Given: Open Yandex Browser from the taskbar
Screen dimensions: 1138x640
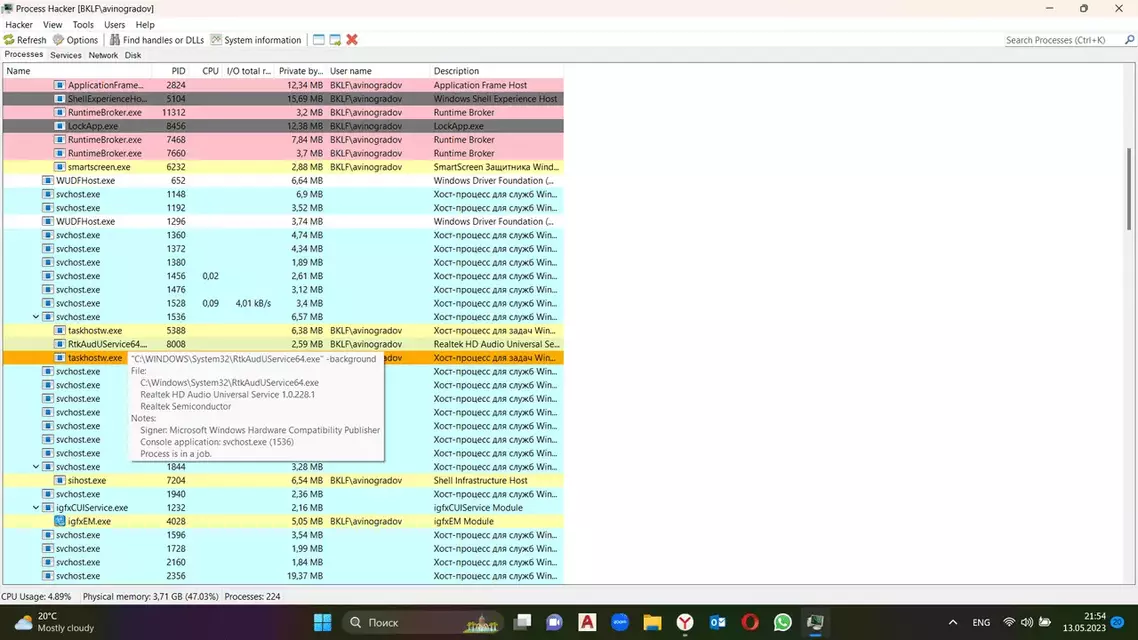Looking at the screenshot, I should 685,623.
